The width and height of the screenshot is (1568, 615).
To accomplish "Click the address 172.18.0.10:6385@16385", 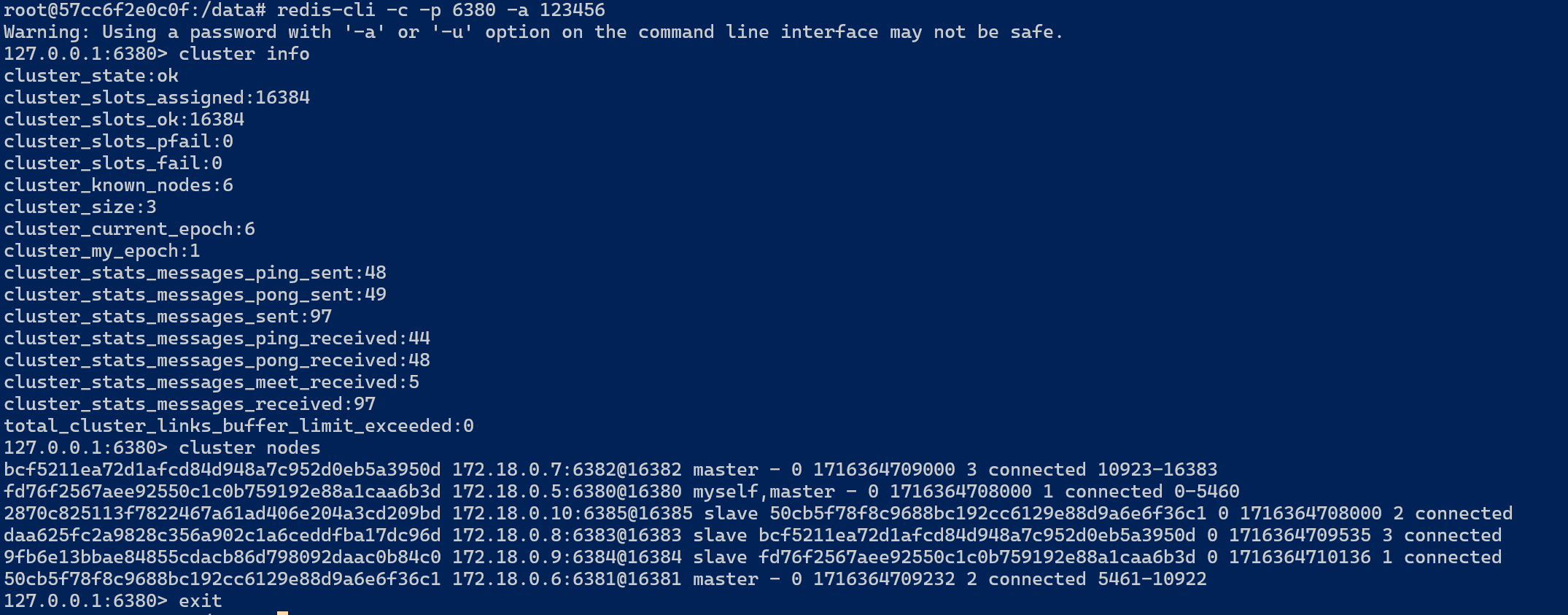I will (x=573, y=514).
